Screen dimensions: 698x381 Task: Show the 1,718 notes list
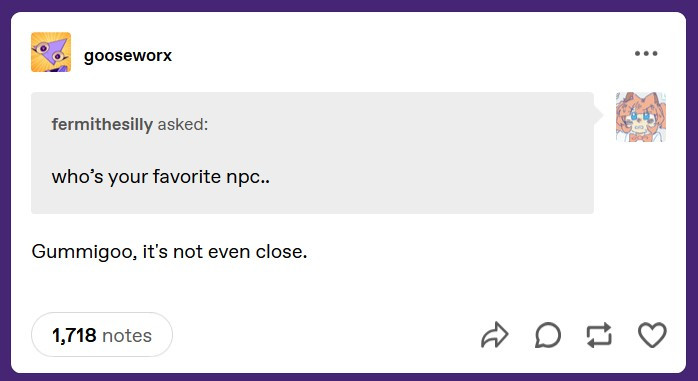(x=102, y=335)
